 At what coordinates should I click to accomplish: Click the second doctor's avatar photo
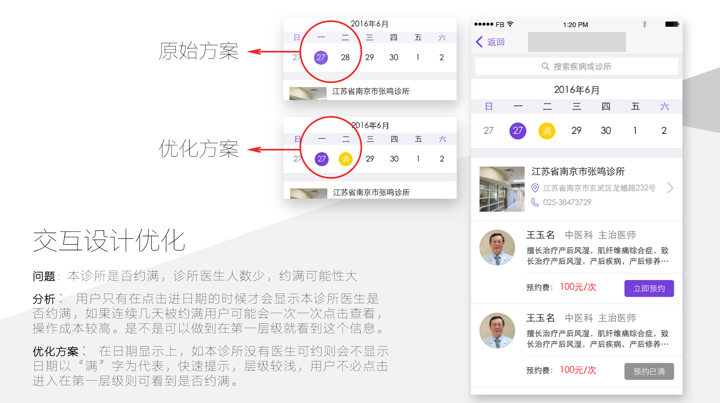pyautogui.click(x=497, y=331)
